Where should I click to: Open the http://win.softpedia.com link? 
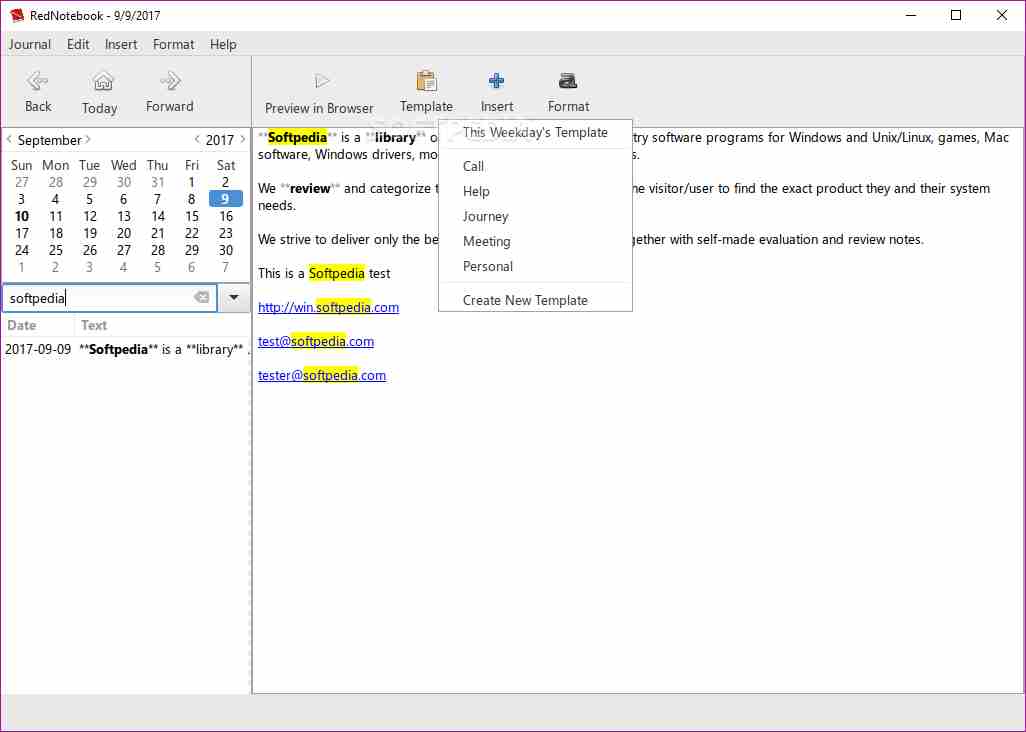pos(328,307)
